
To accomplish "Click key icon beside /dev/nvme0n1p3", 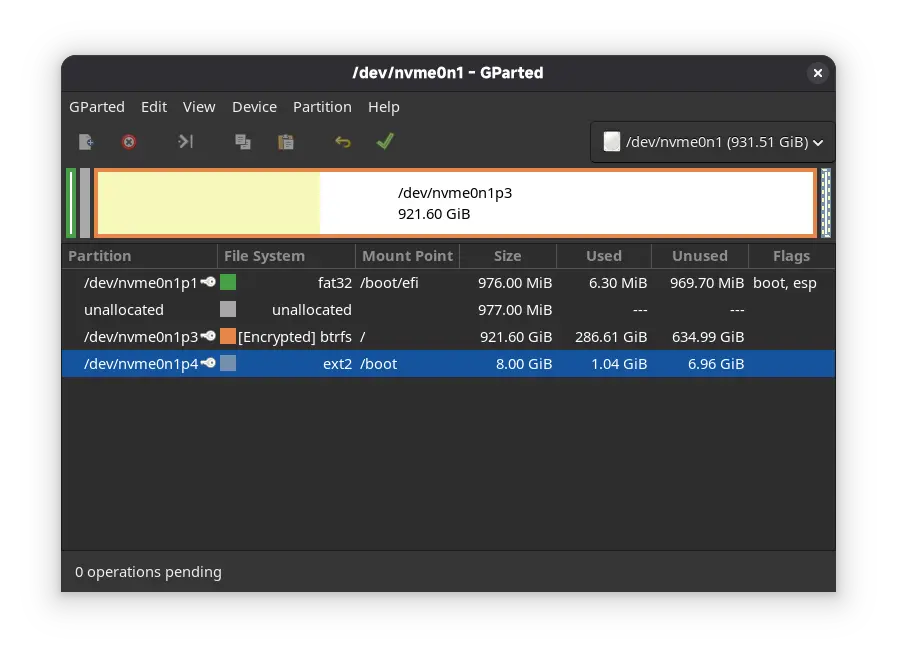I will pyautogui.click(x=208, y=336).
